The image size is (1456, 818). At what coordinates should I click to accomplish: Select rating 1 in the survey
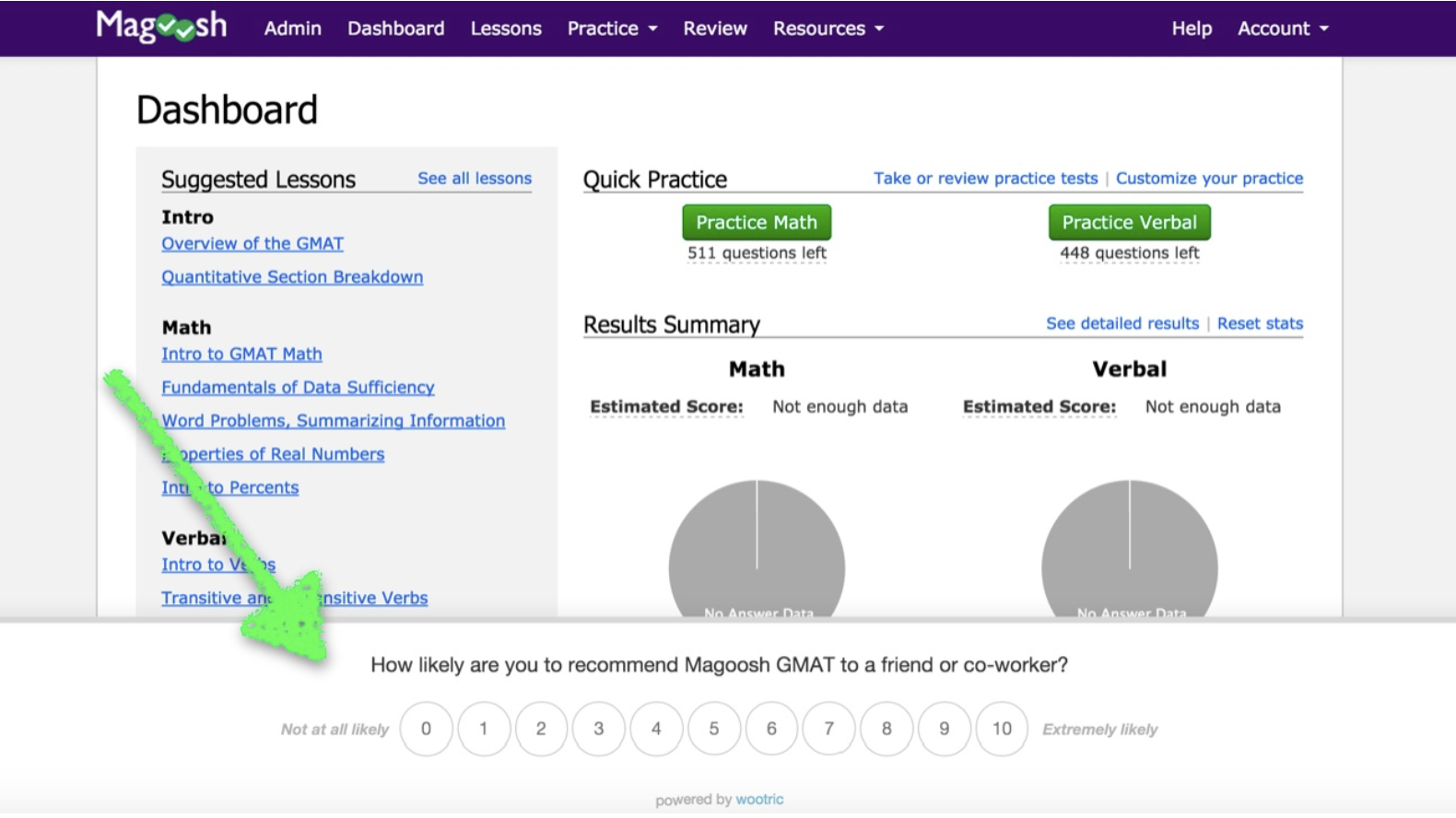click(484, 729)
